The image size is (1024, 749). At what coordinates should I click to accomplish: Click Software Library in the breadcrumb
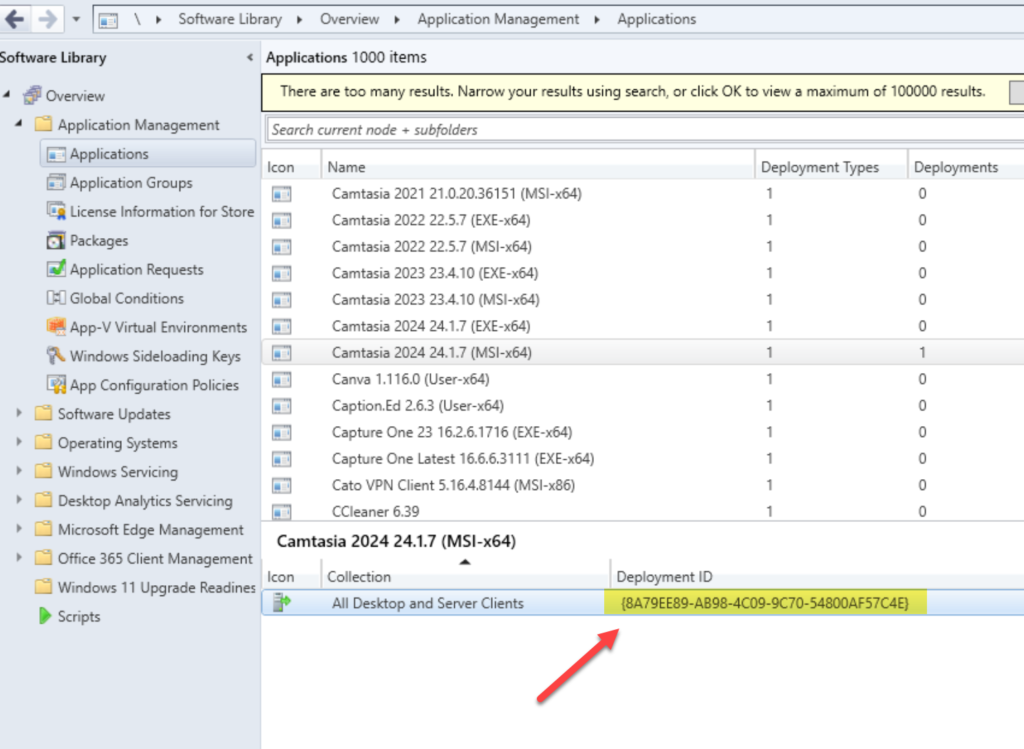coord(230,20)
